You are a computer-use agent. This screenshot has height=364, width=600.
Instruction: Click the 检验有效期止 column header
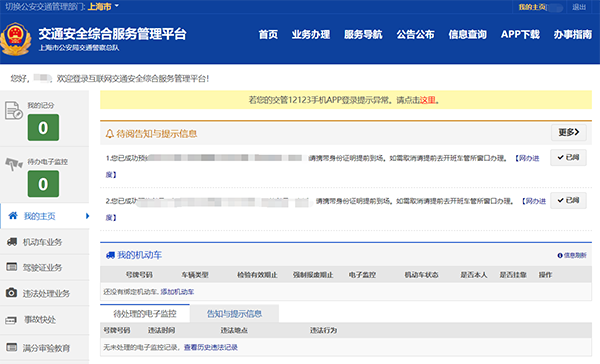click(x=257, y=274)
